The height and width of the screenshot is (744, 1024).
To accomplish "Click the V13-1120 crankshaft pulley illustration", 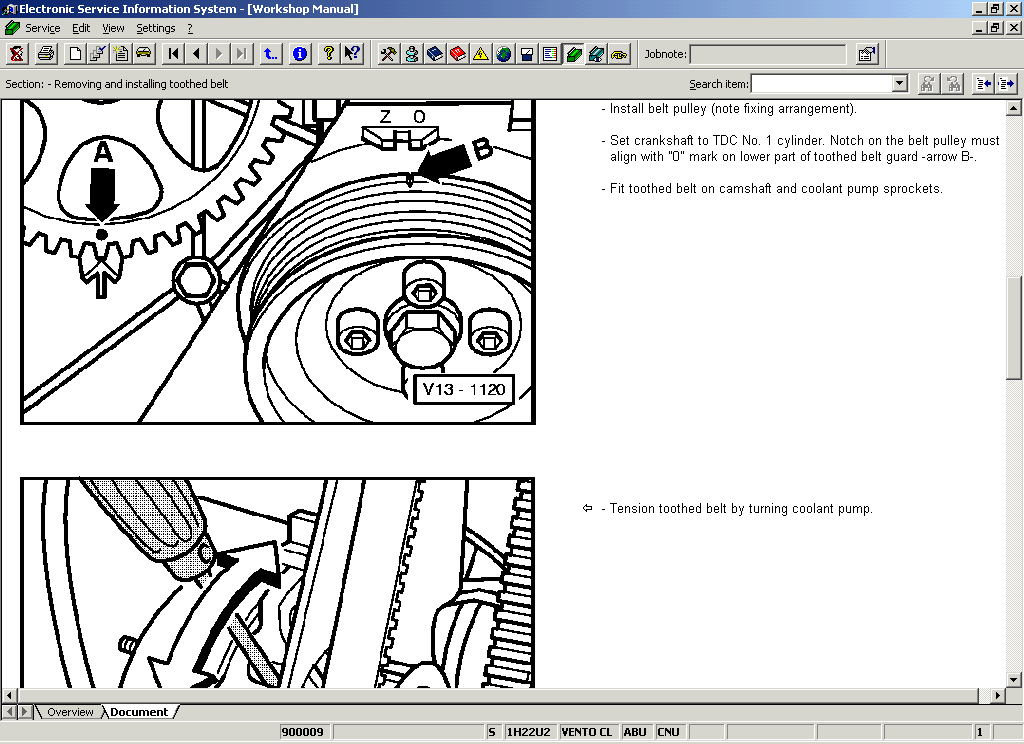I will point(278,262).
